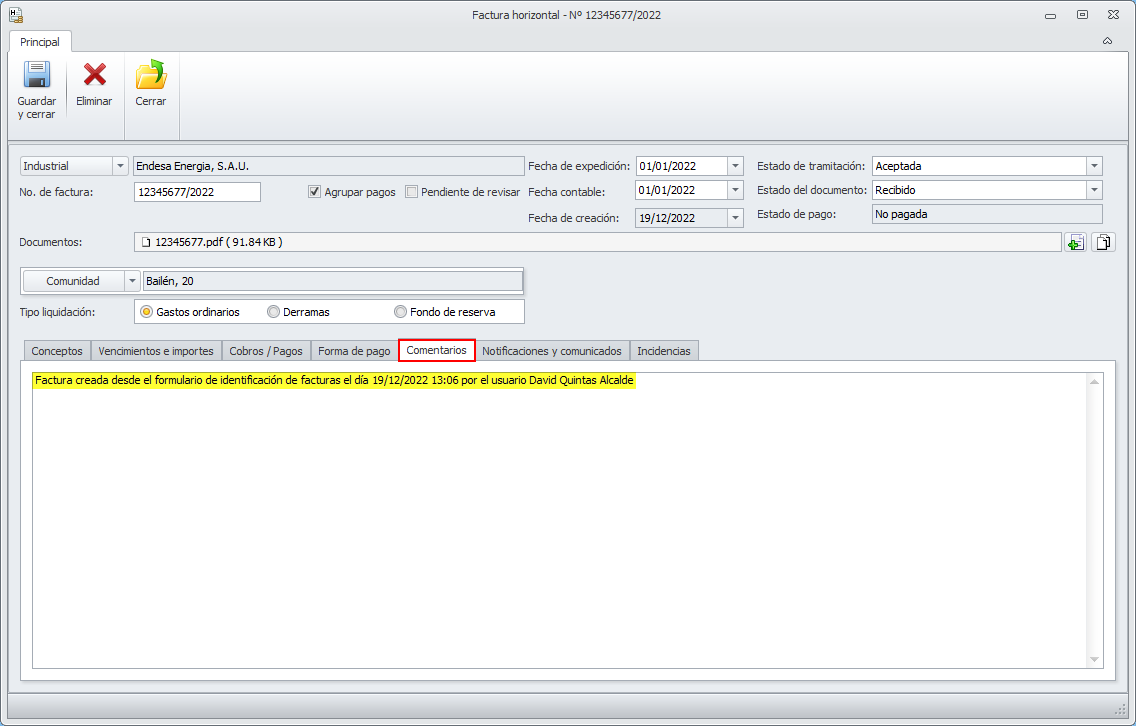Screen dimensions: 1136x726
Task: Expand the Estado del documento dropdown
Action: 1094,190
